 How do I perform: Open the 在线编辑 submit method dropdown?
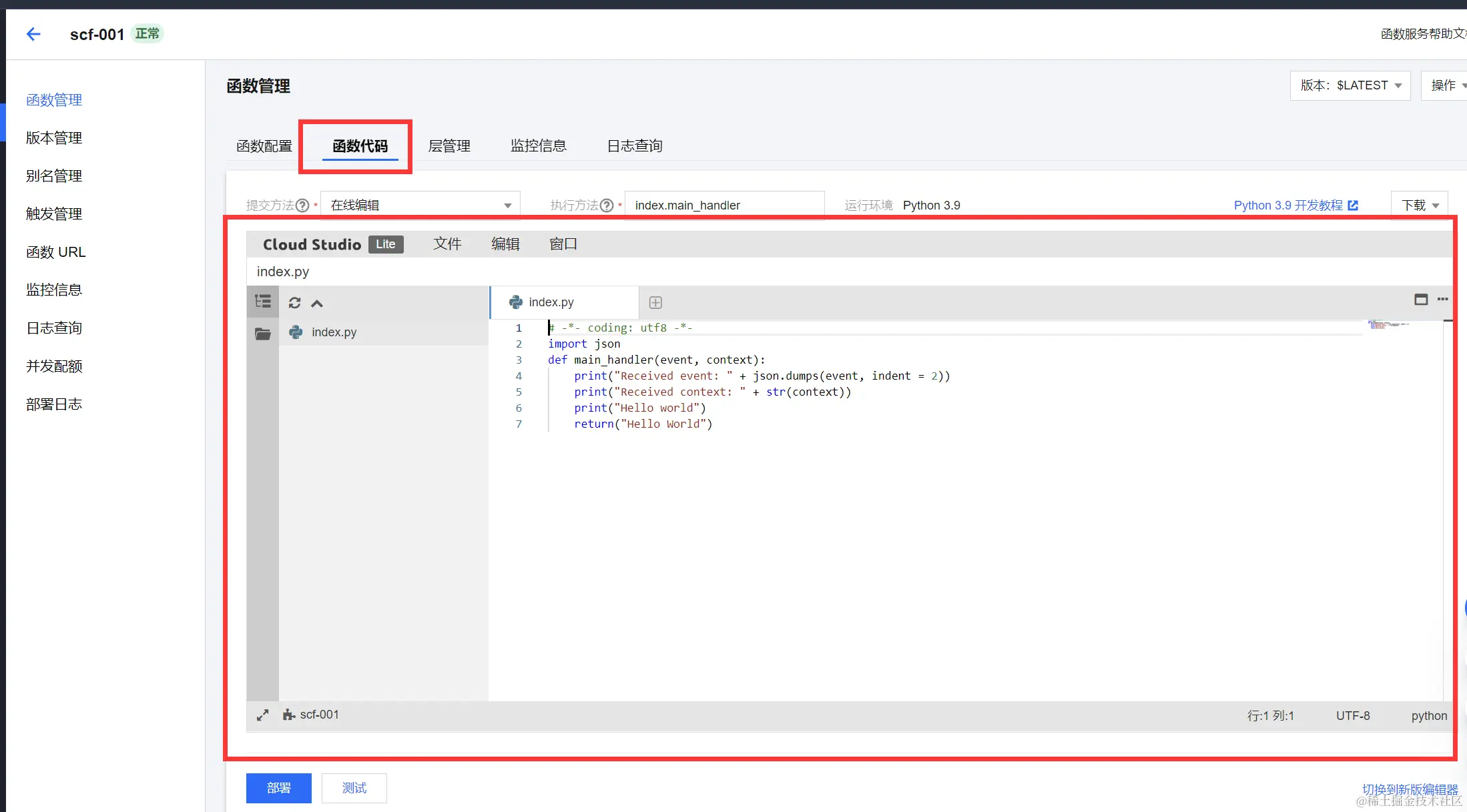tap(420, 206)
